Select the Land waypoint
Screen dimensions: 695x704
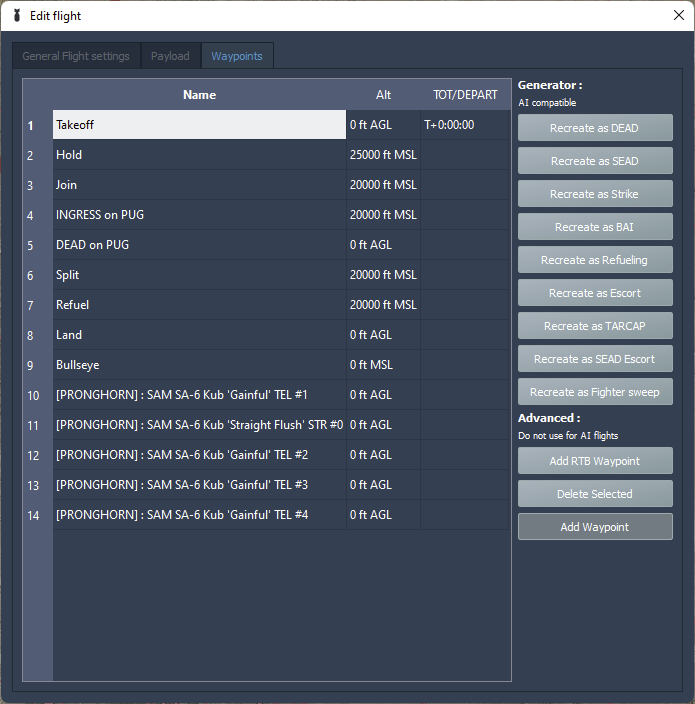[x=199, y=335]
